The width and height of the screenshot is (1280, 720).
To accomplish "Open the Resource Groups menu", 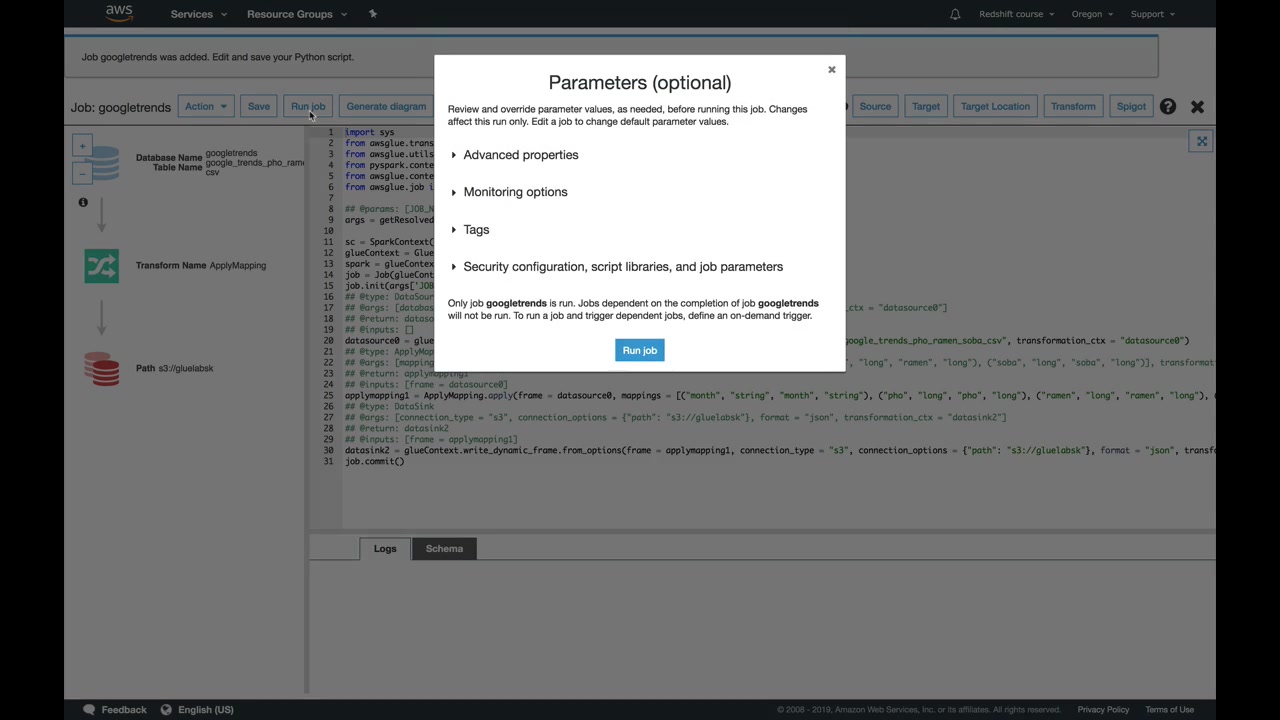I will (x=297, y=14).
